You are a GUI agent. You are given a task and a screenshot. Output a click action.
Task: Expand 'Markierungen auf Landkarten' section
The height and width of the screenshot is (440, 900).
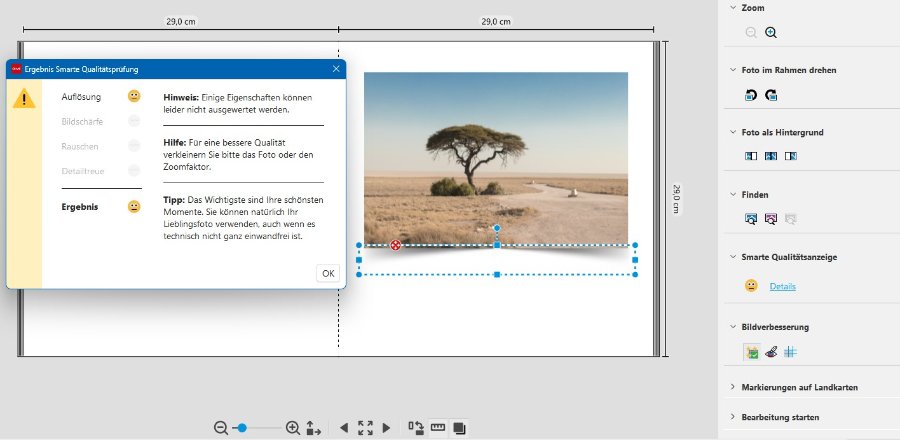pyautogui.click(x=800, y=387)
